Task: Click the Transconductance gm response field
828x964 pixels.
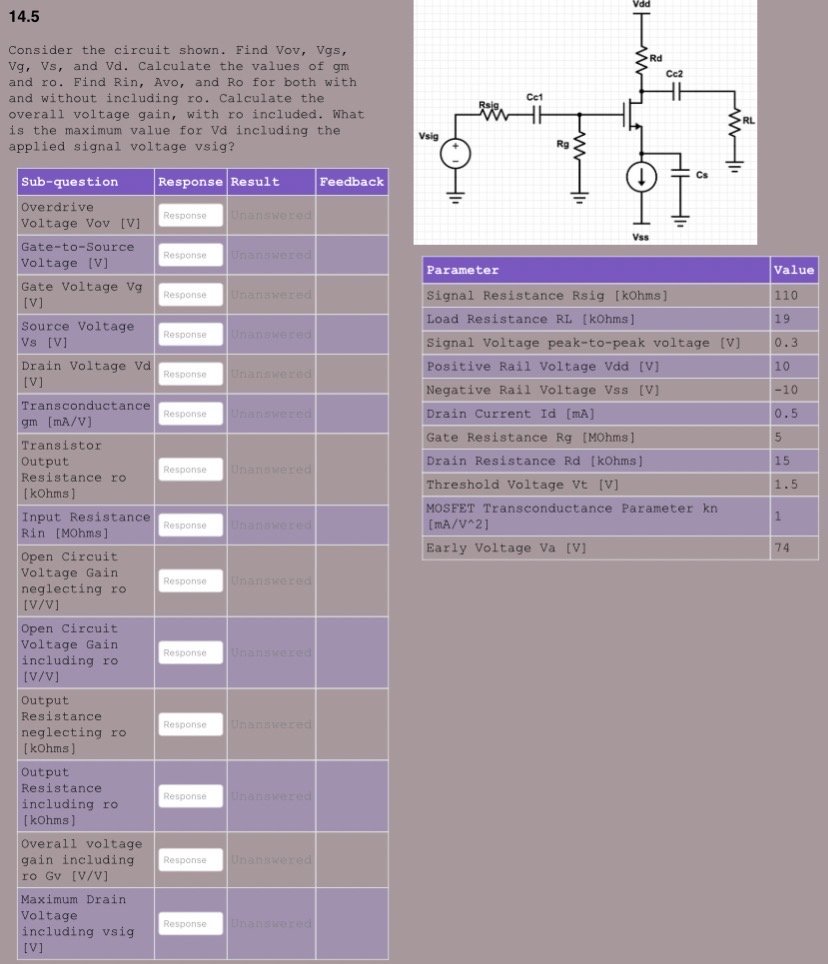Action: (x=189, y=413)
